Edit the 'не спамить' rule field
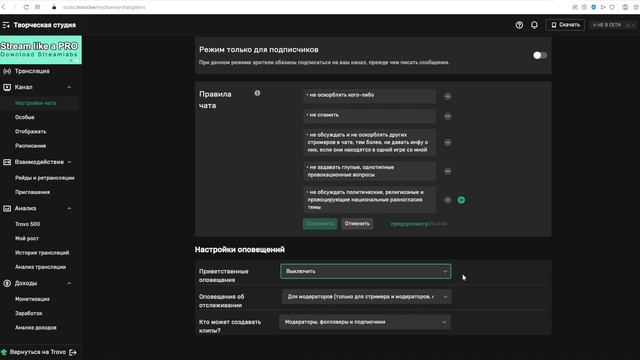 coord(369,116)
